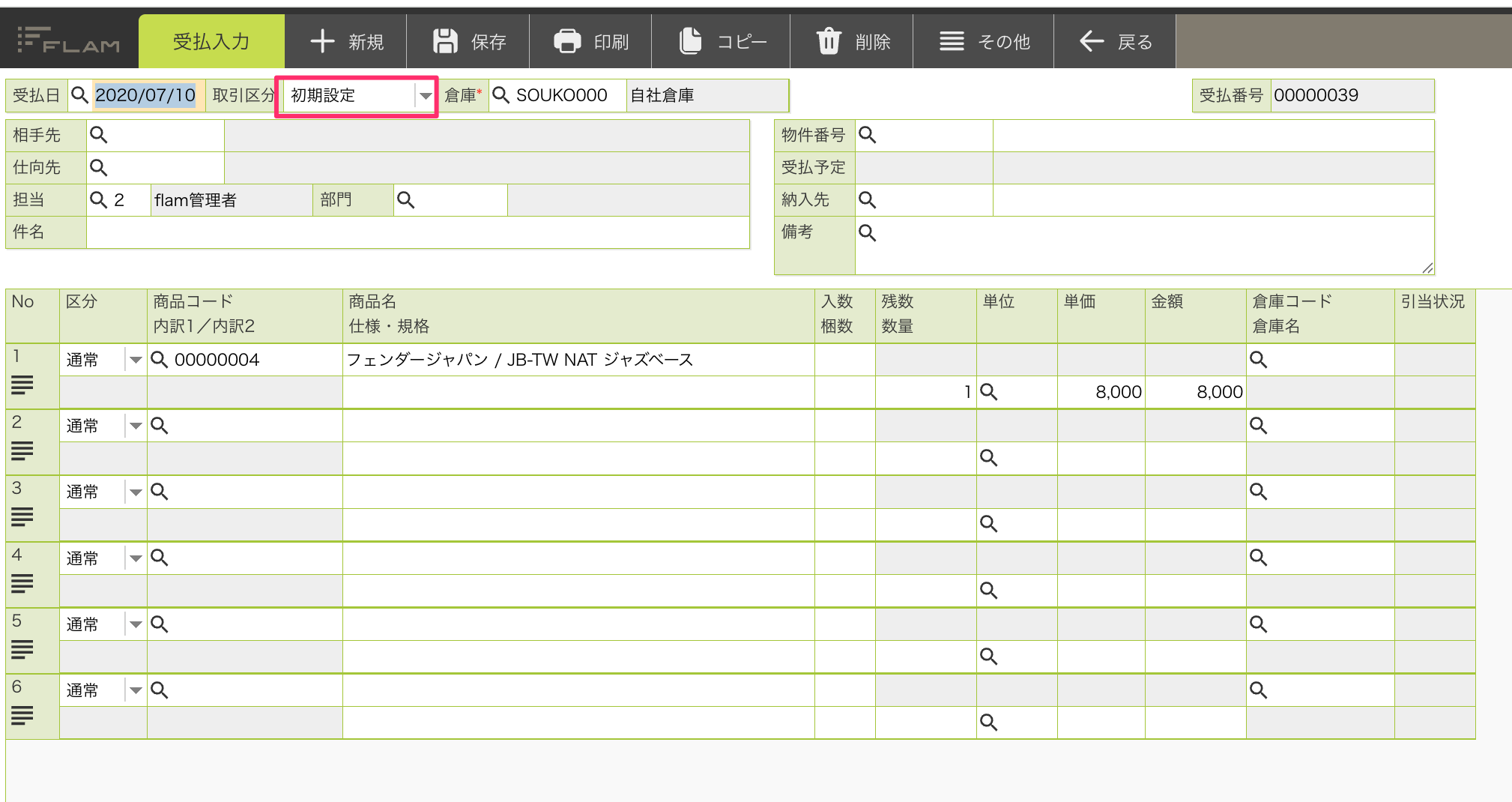Viewport: 1512px width, 802px height.
Task: Click 倉庫コード search icon in row 3
Action: tap(1258, 492)
